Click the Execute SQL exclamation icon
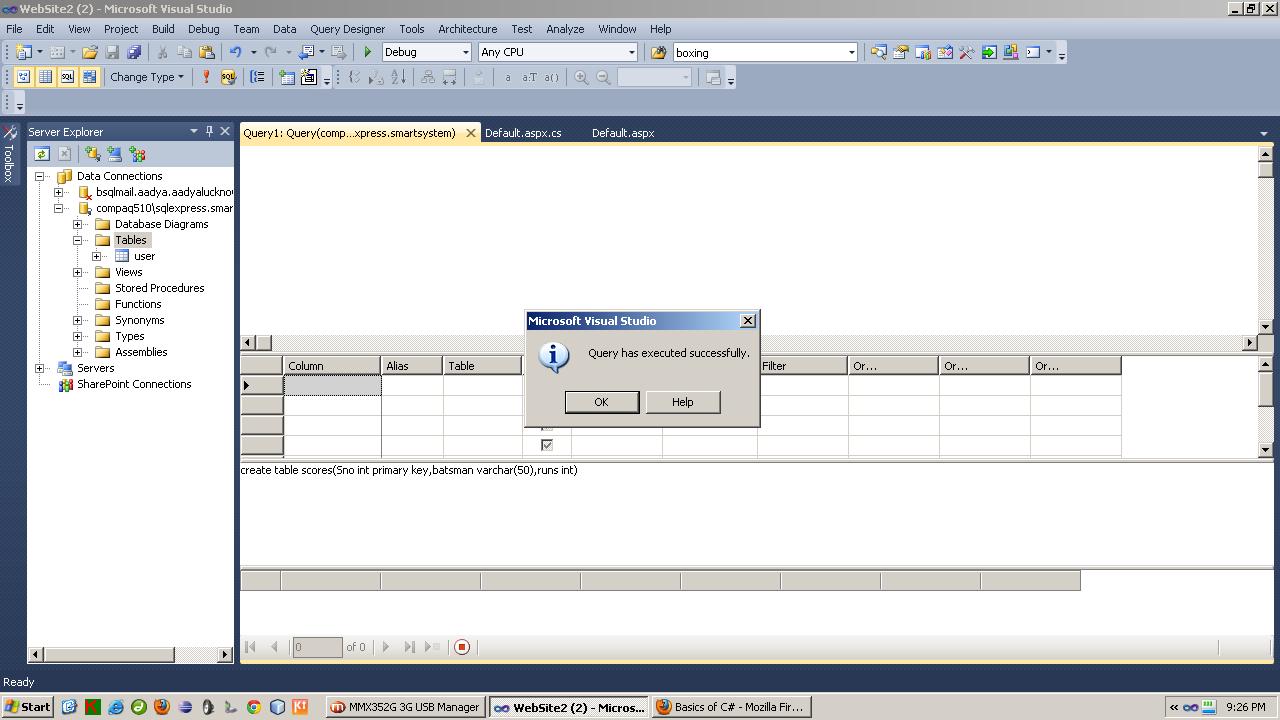 coord(206,77)
